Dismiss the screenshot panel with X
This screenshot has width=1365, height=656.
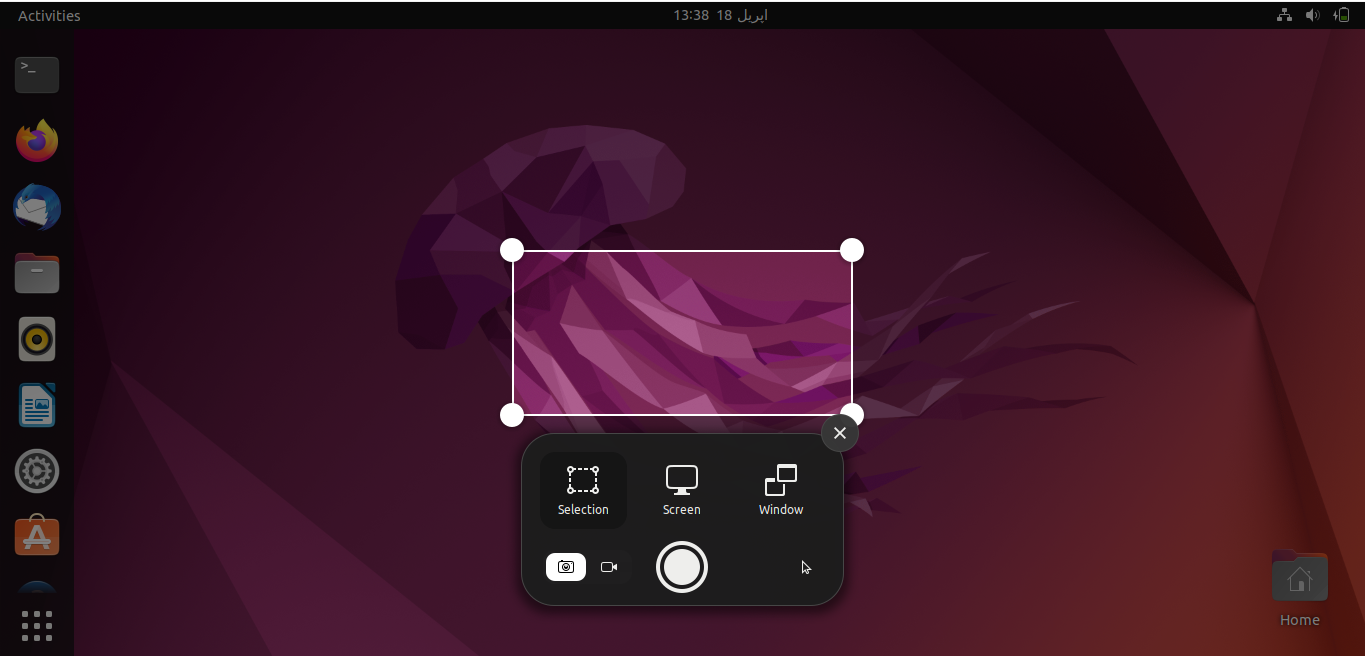click(x=840, y=433)
